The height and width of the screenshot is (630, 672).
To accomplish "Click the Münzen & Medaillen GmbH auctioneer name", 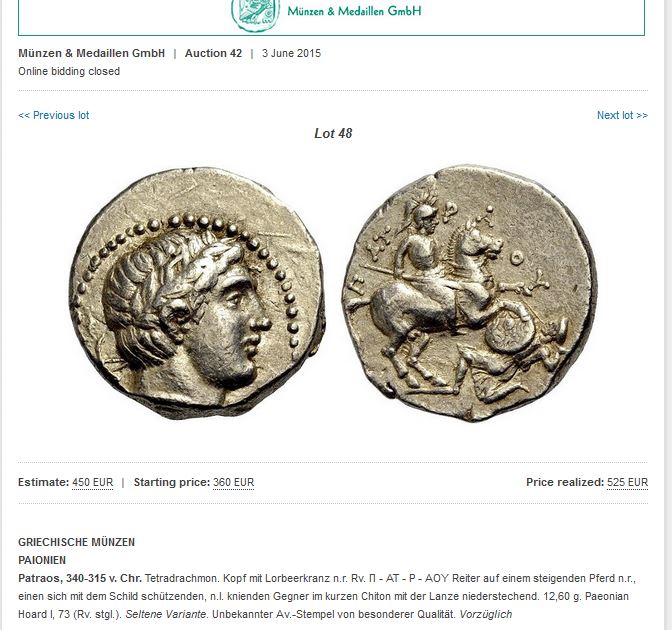I will click(91, 53).
